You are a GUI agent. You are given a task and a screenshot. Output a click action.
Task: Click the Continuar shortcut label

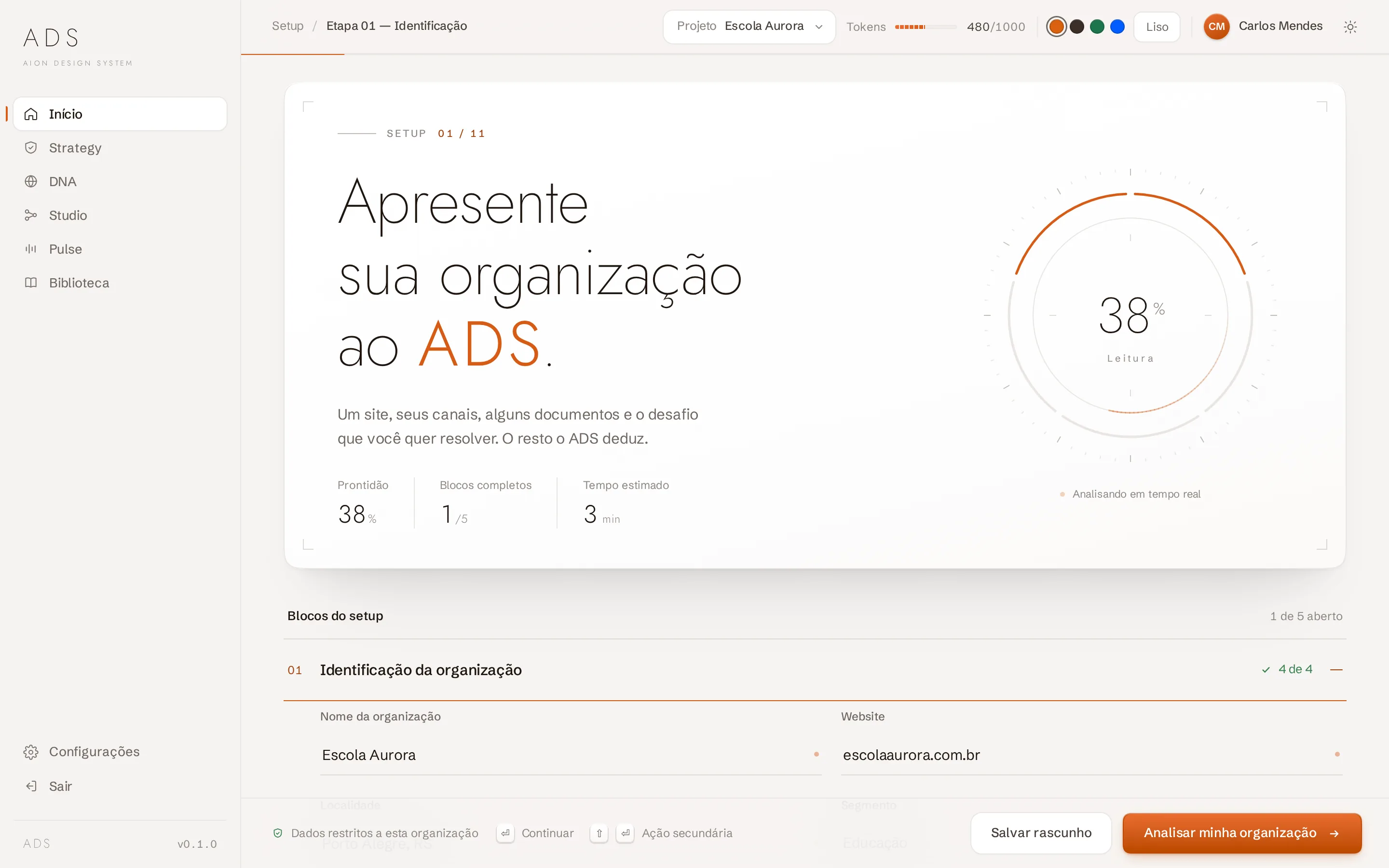pyautogui.click(x=547, y=833)
